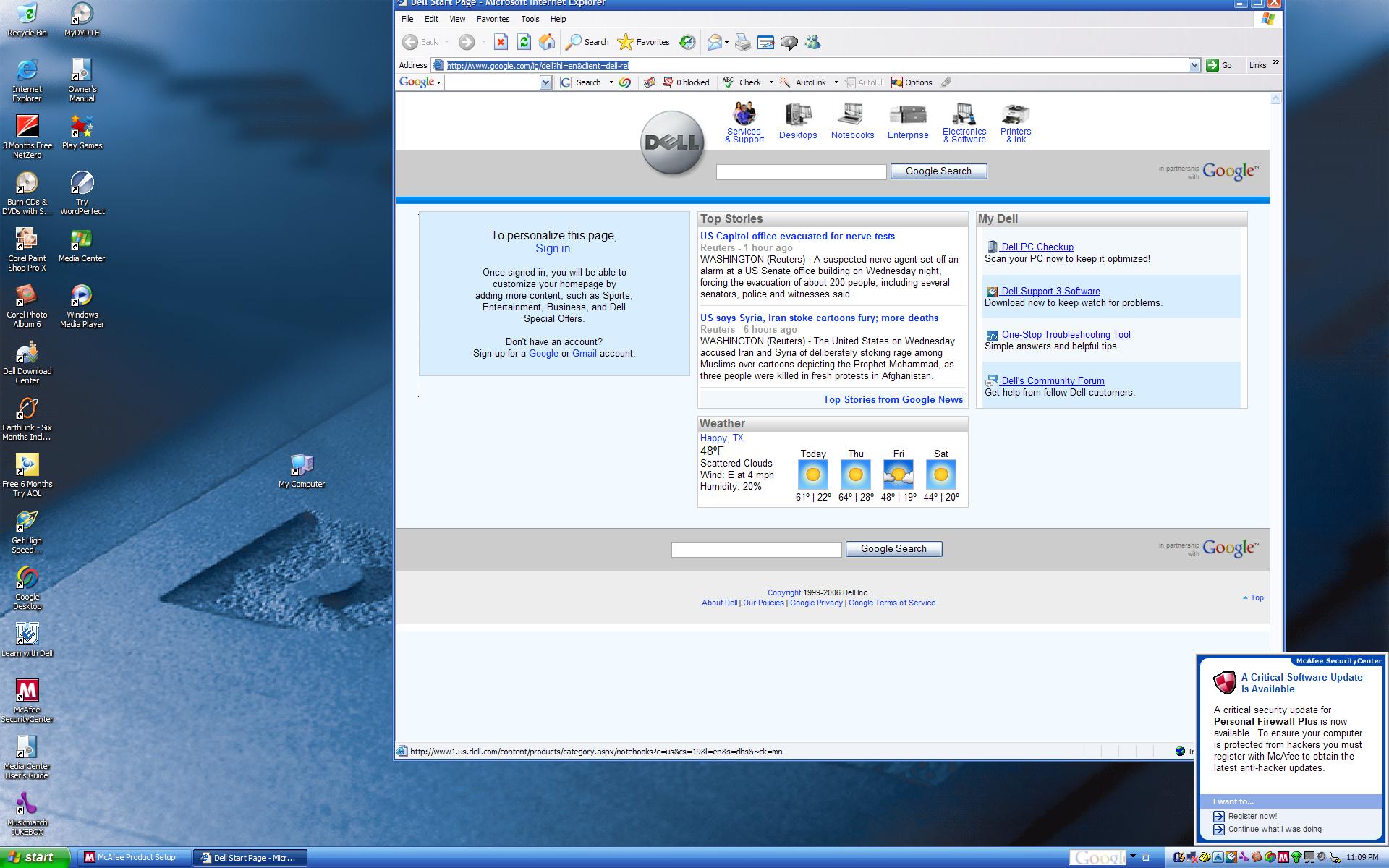Open the Google Desktop deskbar dropdown arrow
The height and width of the screenshot is (868, 1389).
[x=1133, y=857]
